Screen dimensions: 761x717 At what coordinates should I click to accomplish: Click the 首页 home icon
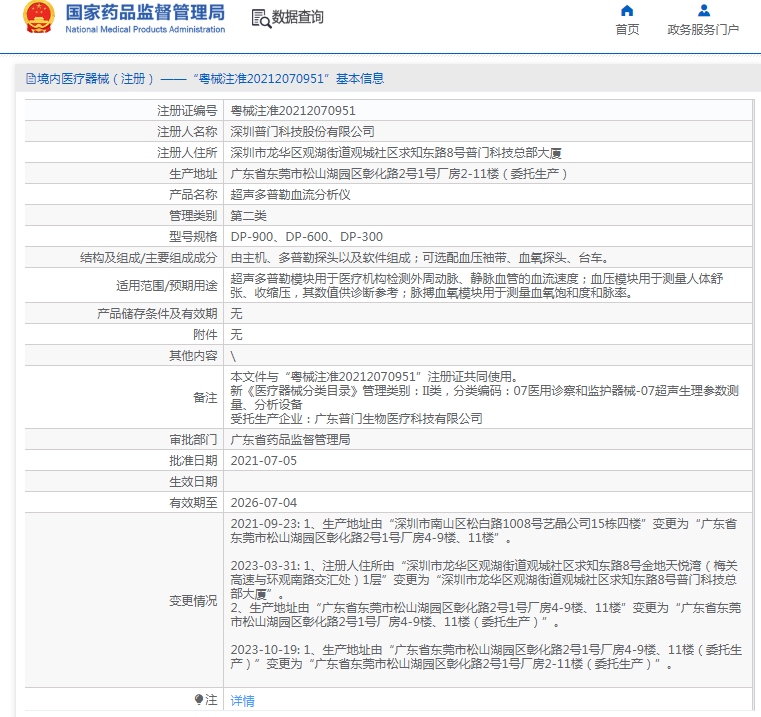(627, 11)
